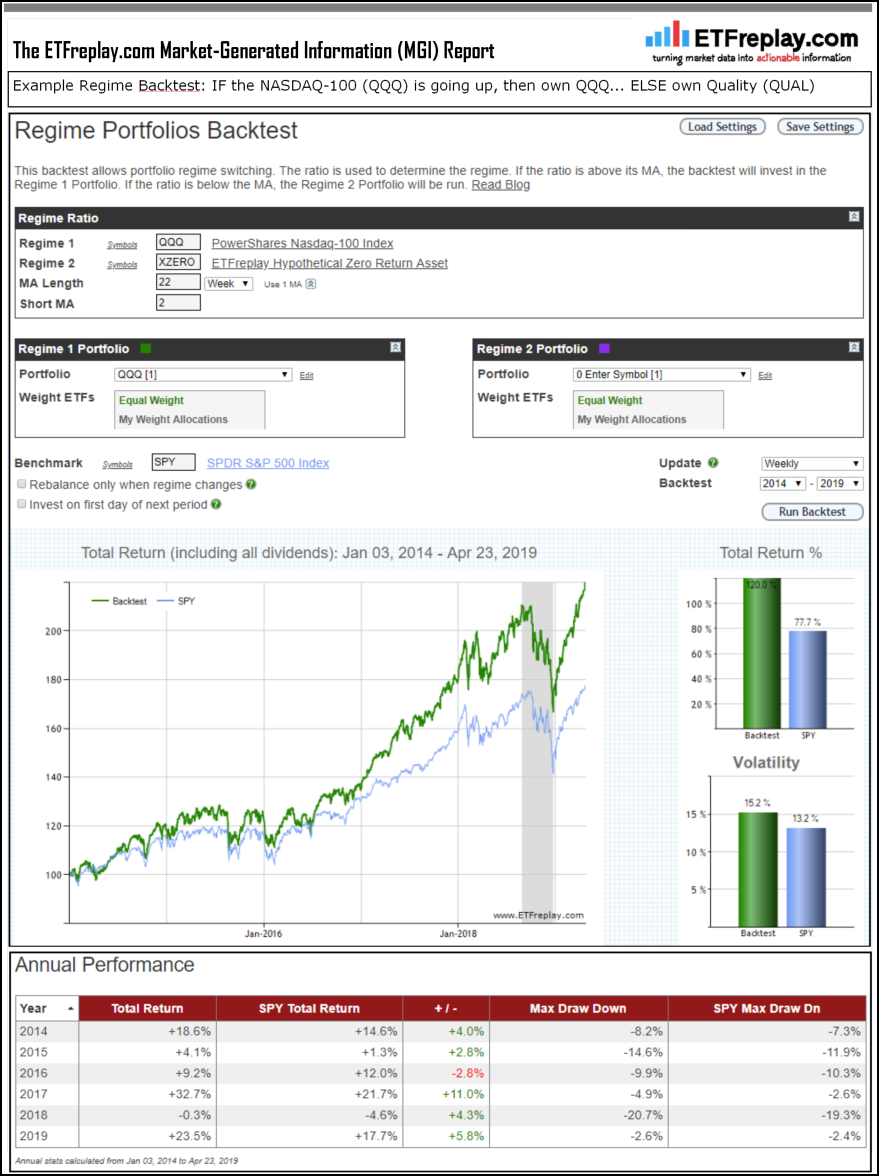Open help icon next to Invest on first day
The image size is (879, 1176).
click(216, 504)
